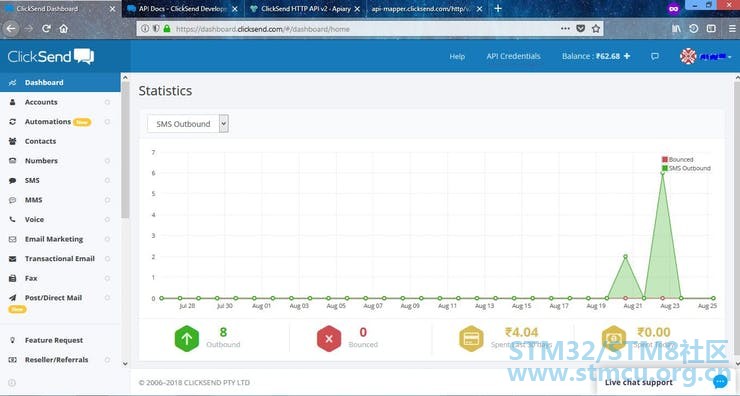Click the red Bounced X icon

(x=329, y=338)
